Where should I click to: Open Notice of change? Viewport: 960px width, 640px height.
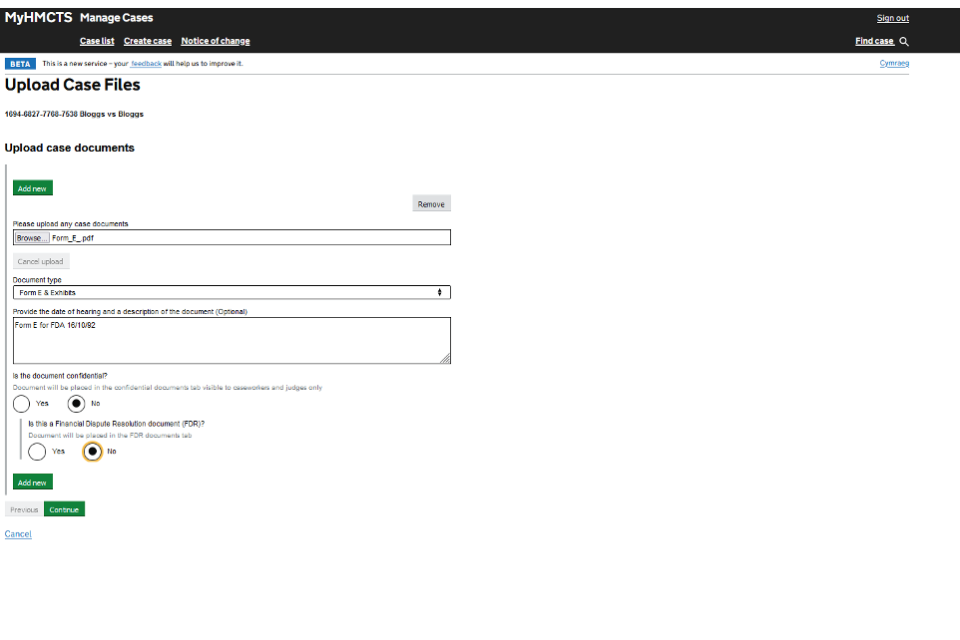[x=215, y=41]
